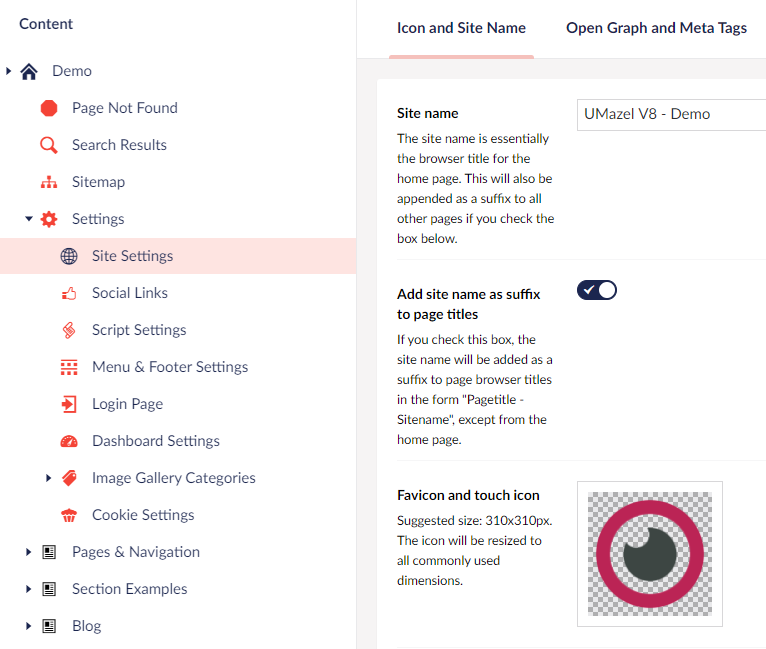Expand the Pages & Navigation node arrow

pyautogui.click(x=29, y=552)
